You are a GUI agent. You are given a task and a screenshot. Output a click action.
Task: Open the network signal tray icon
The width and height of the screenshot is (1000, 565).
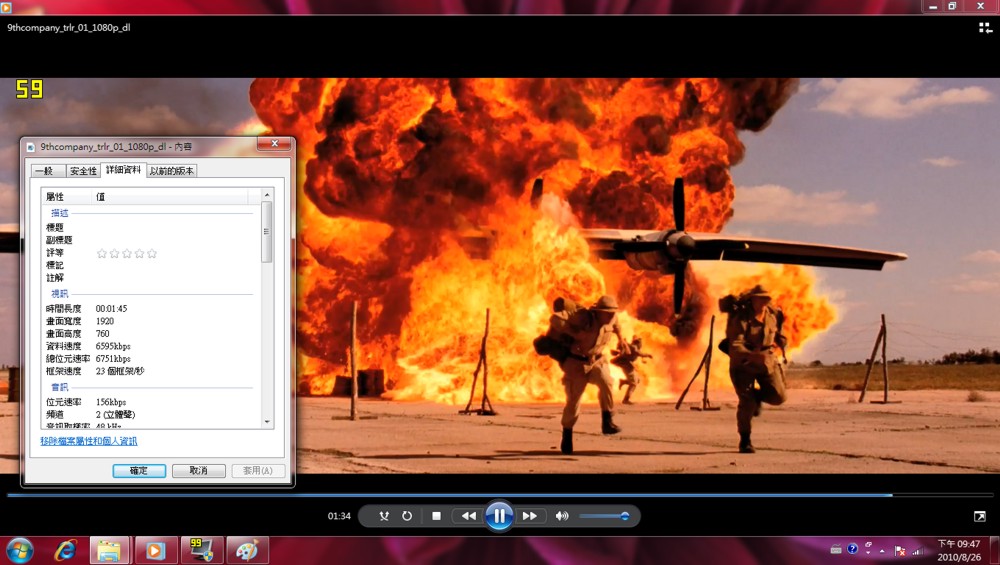coord(918,550)
